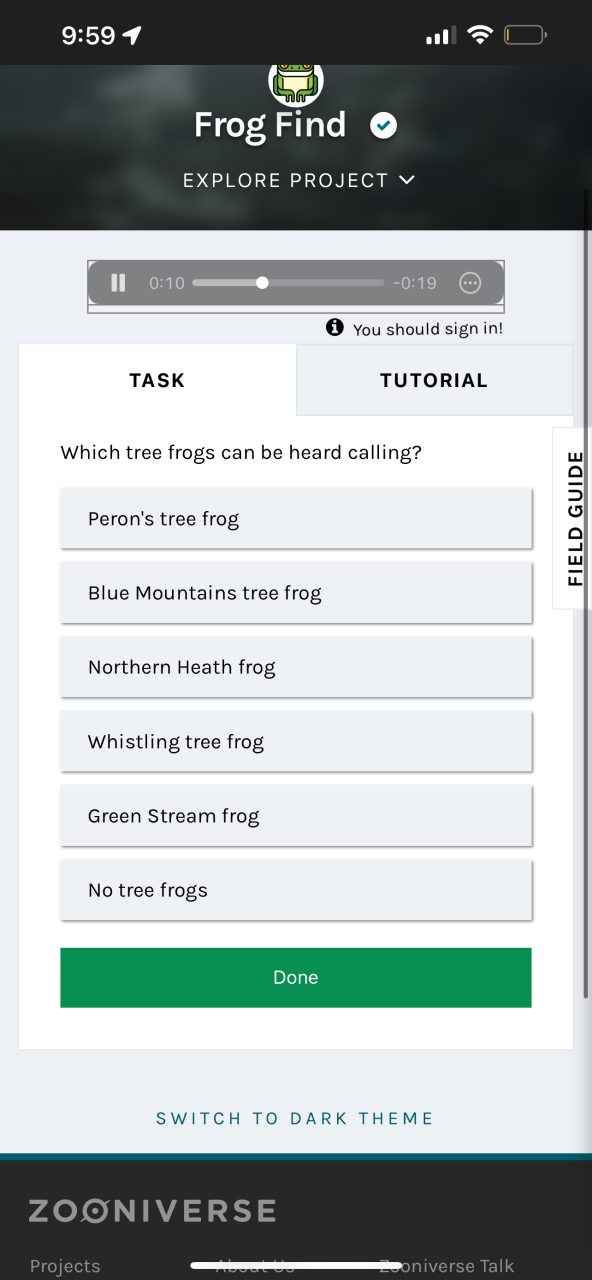Pause the frog call audio
592x1280 pixels.
118,283
